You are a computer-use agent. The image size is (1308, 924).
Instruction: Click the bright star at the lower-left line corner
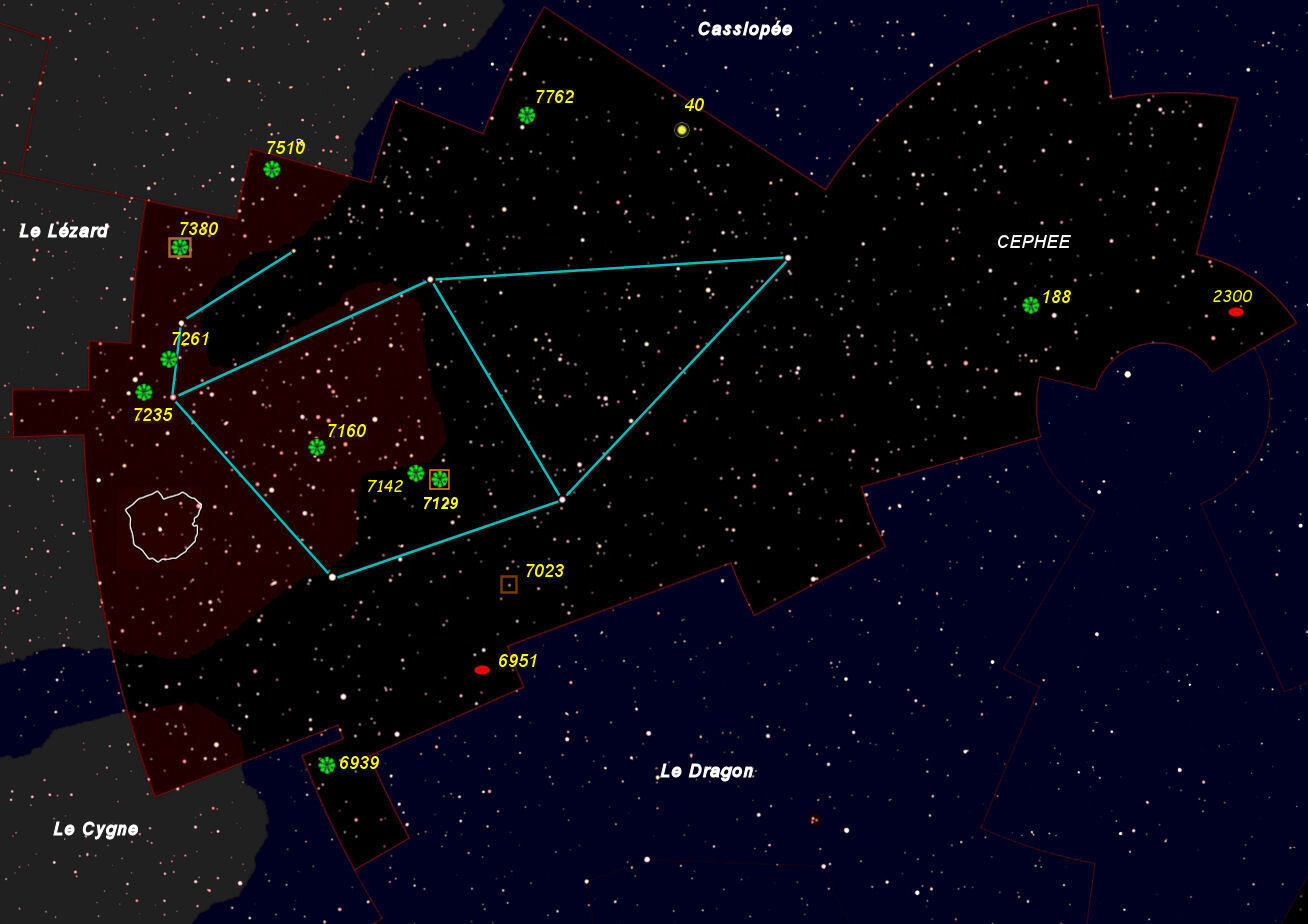click(x=332, y=577)
